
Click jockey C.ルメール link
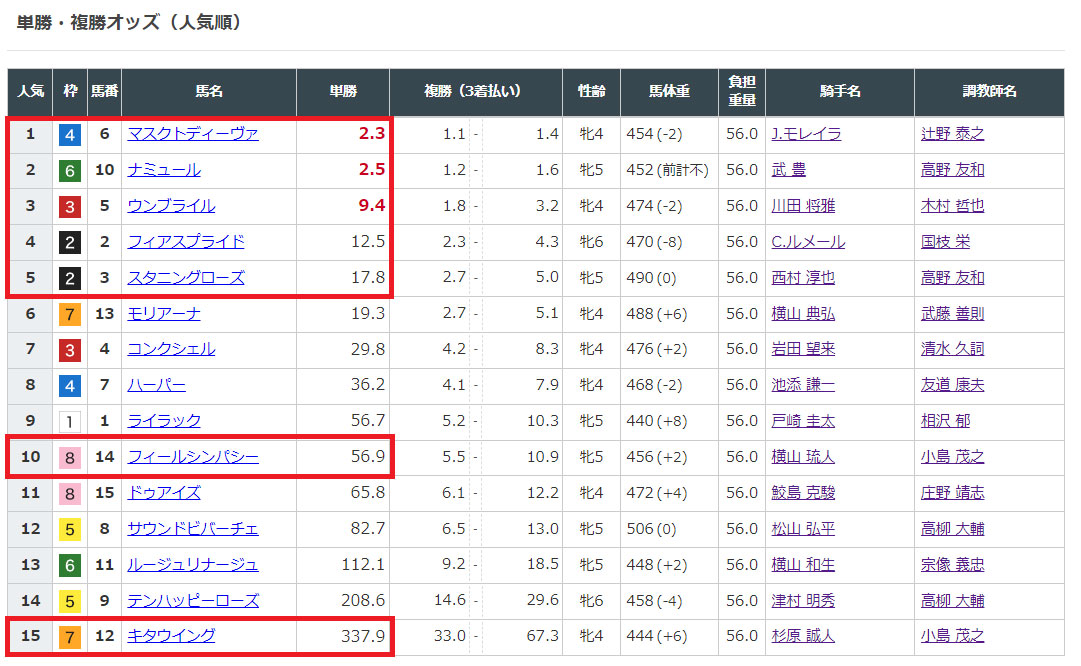[x=807, y=241]
